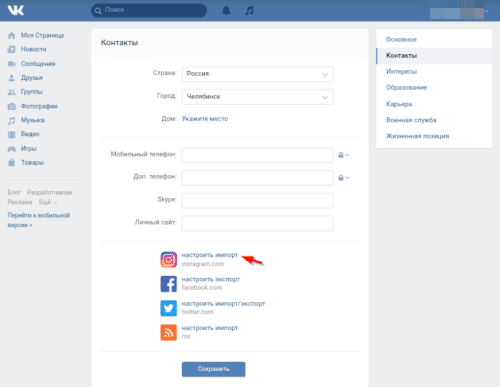Click RSS настроить импорт link
Image resolution: width=500 pixels, height=387 pixels.
coord(209,328)
